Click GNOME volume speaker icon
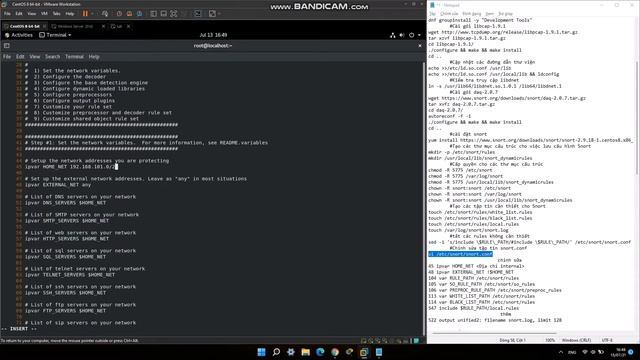The image size is (640, 360). coord(402,35)
